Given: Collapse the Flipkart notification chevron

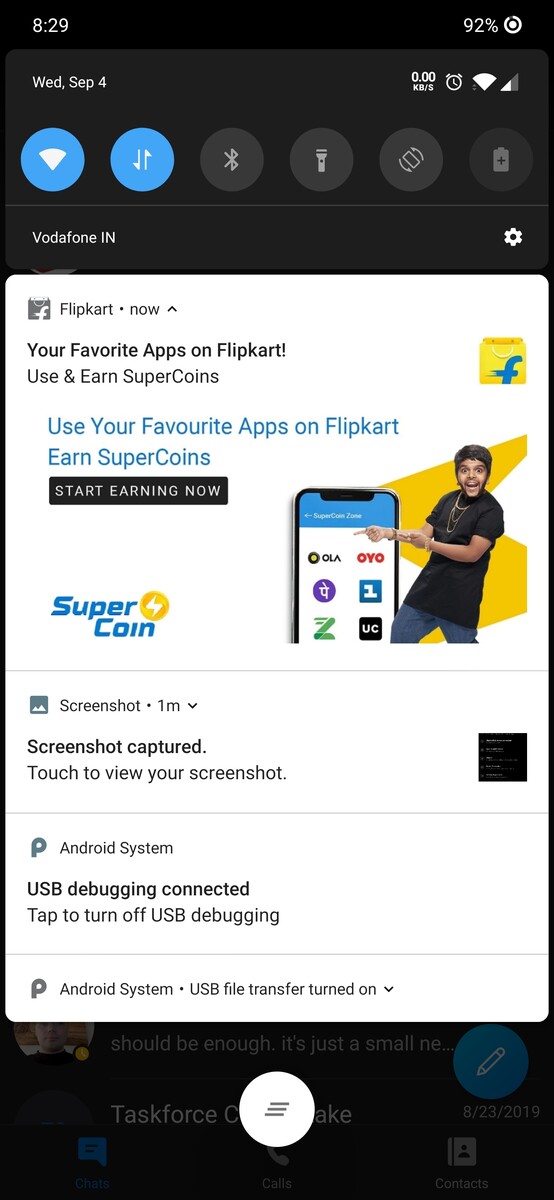Looking at the screenshot, I should pos(172,309).
